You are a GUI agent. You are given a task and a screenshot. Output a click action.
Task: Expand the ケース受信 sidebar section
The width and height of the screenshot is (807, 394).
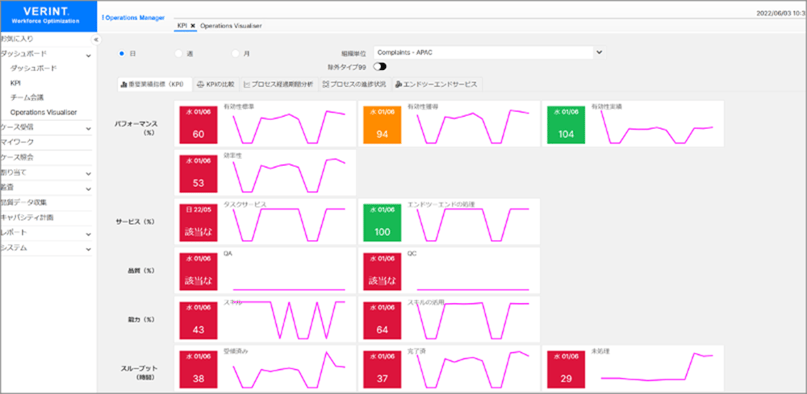(x=89, y=128)
